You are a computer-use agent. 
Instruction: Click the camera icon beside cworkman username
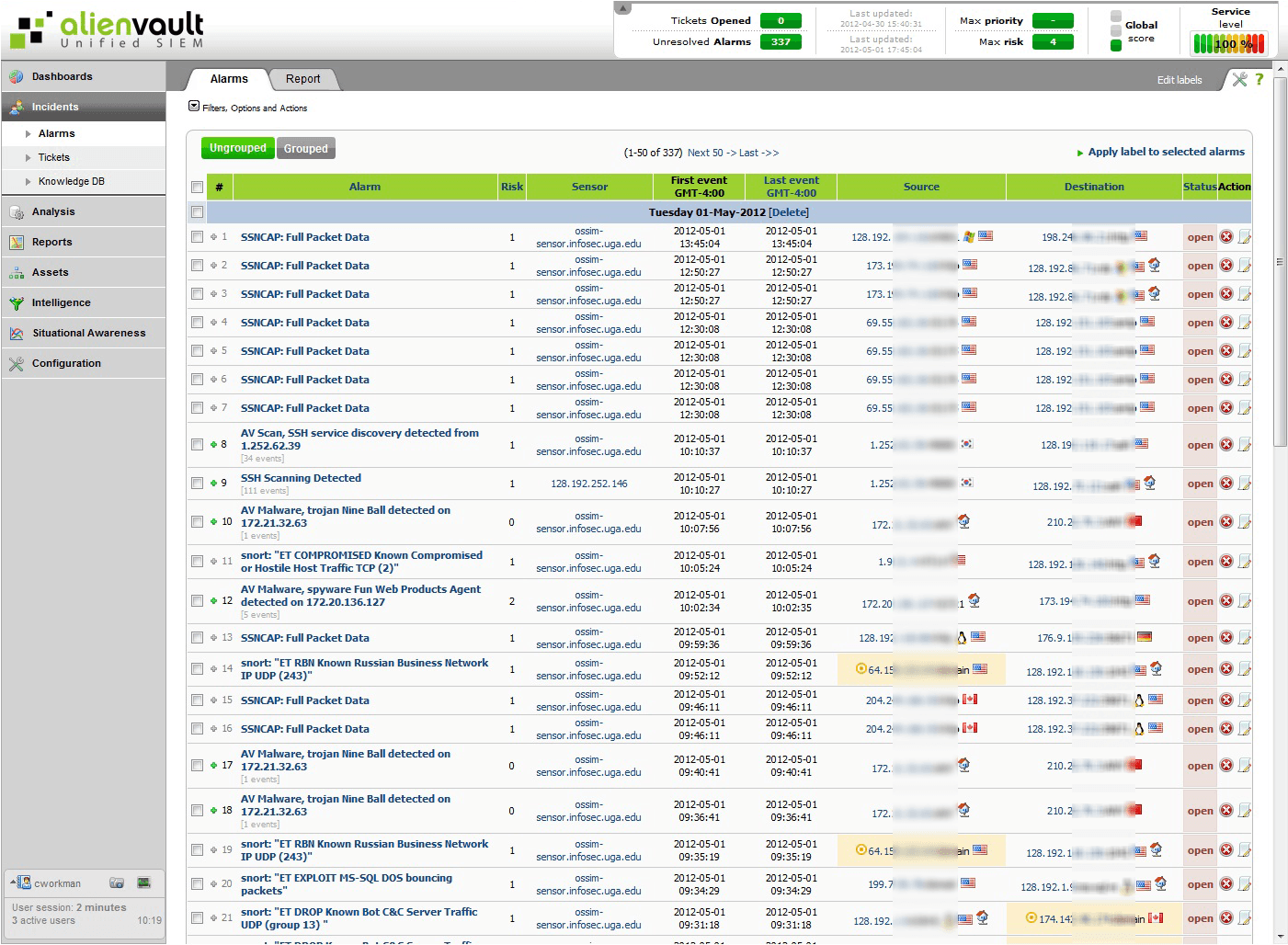117,882
